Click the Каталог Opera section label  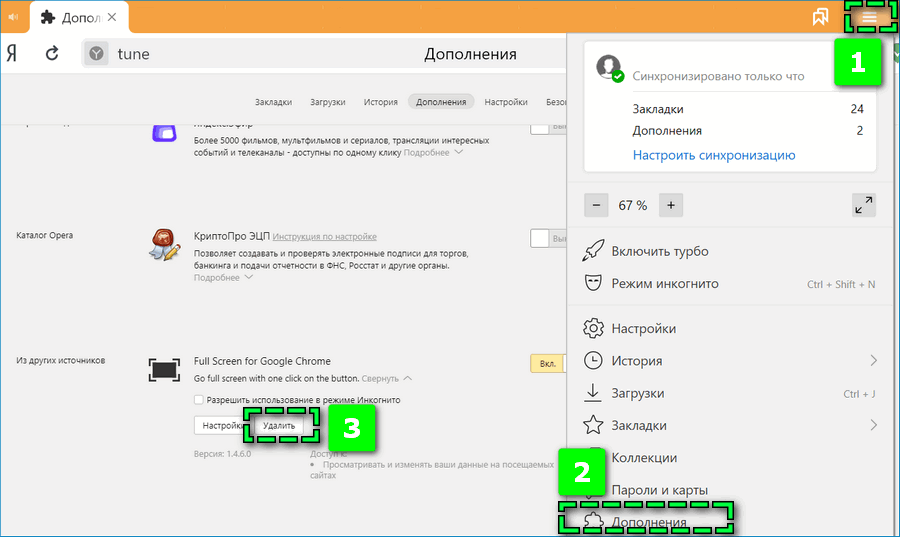[45, 235]
